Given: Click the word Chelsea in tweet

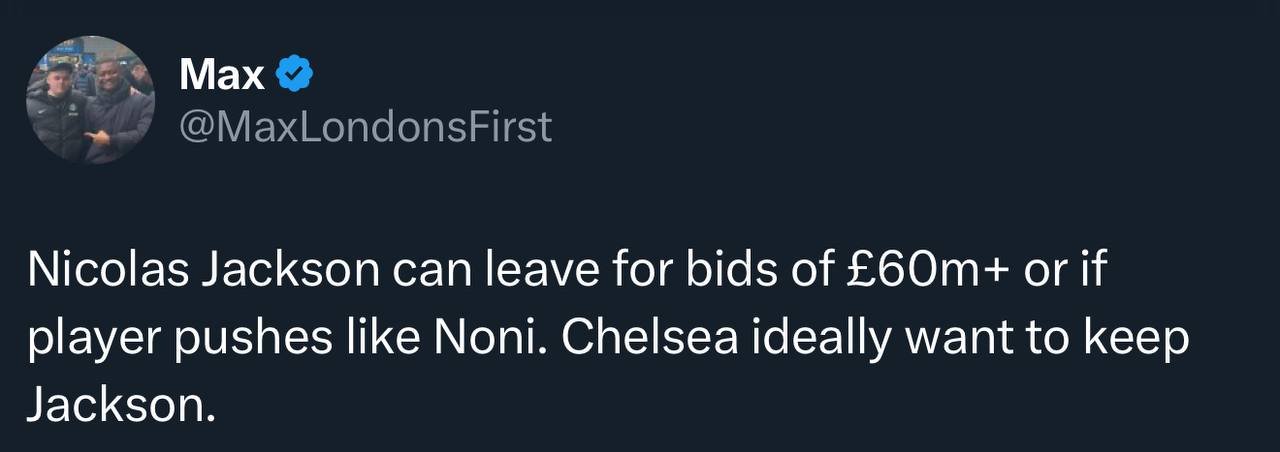Looking at the screenshot, I should (x=650, y=340).
